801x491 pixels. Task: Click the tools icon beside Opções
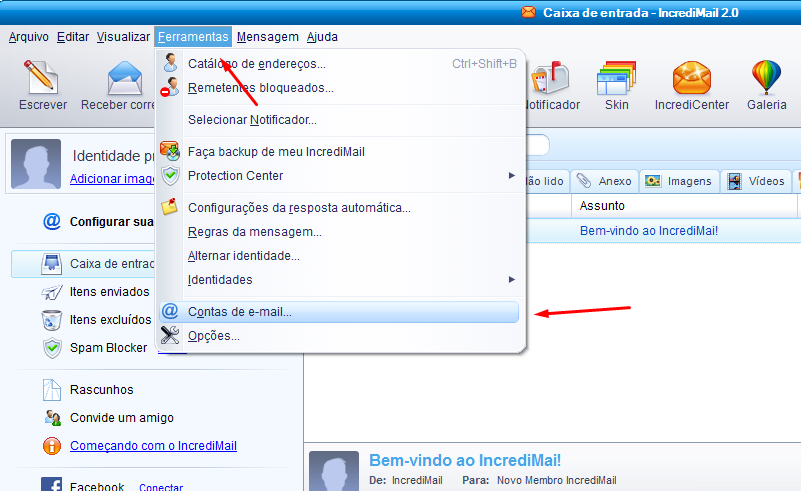pos(170,335)
